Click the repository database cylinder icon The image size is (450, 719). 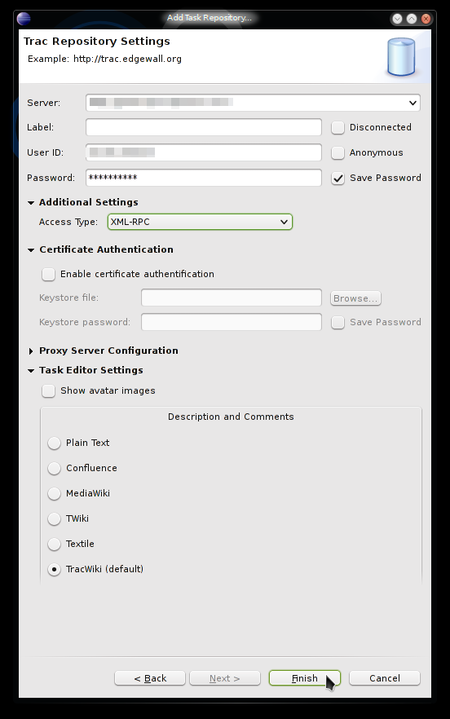pos(401,57)
